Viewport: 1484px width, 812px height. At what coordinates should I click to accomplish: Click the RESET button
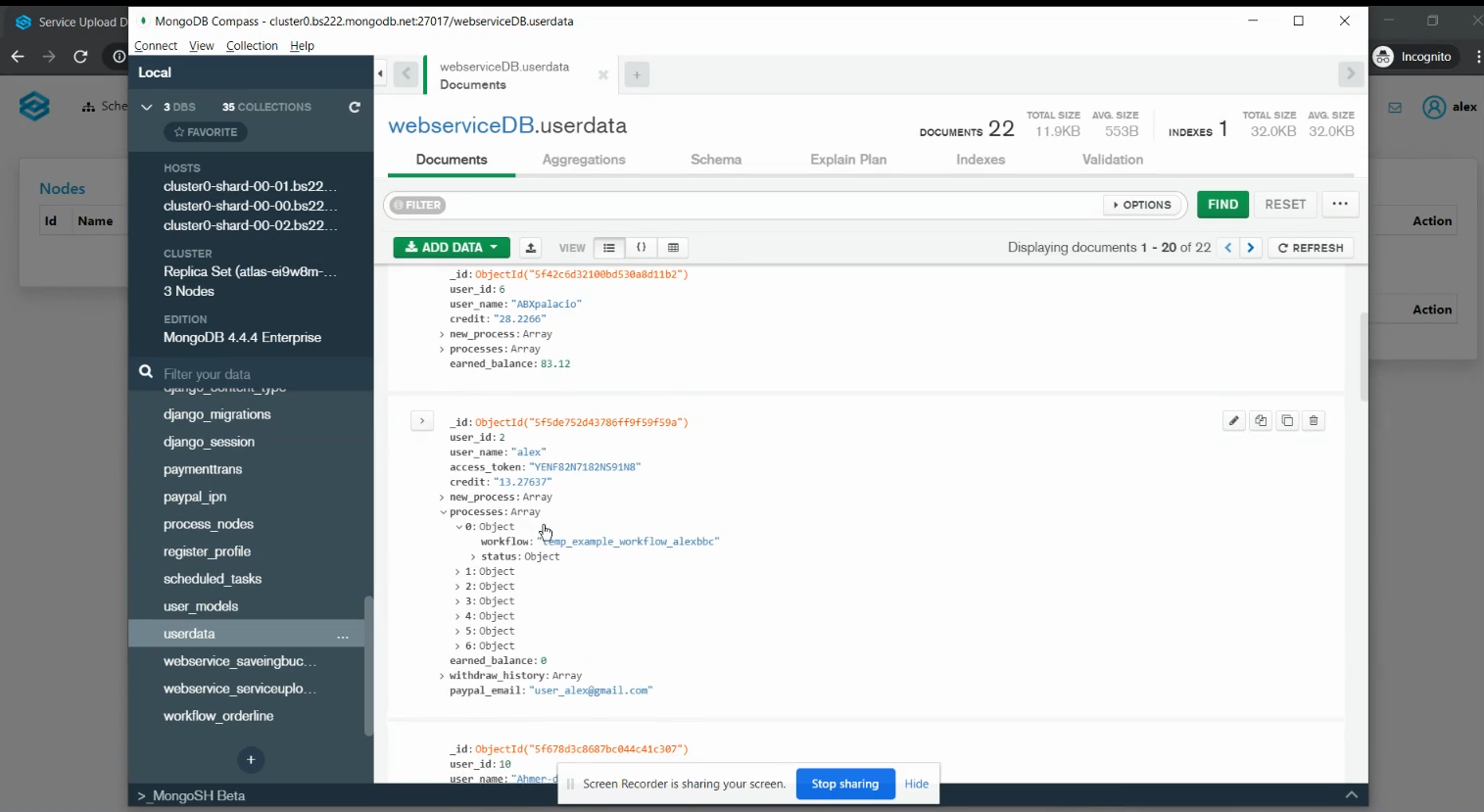click(1285, 205)
